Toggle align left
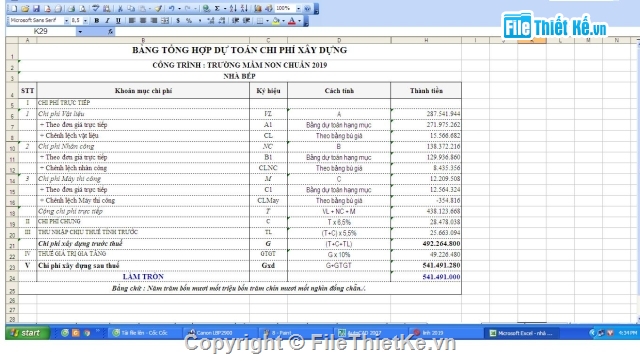The image size is (640, 361). [x=132, y=20]
